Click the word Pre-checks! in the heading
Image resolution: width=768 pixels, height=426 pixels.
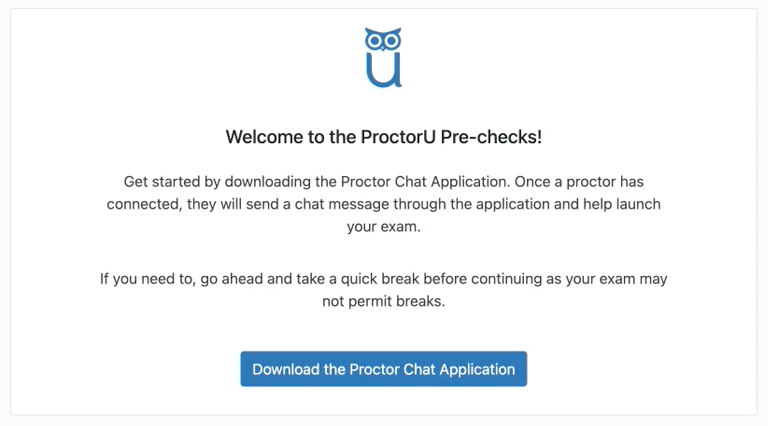491,137
